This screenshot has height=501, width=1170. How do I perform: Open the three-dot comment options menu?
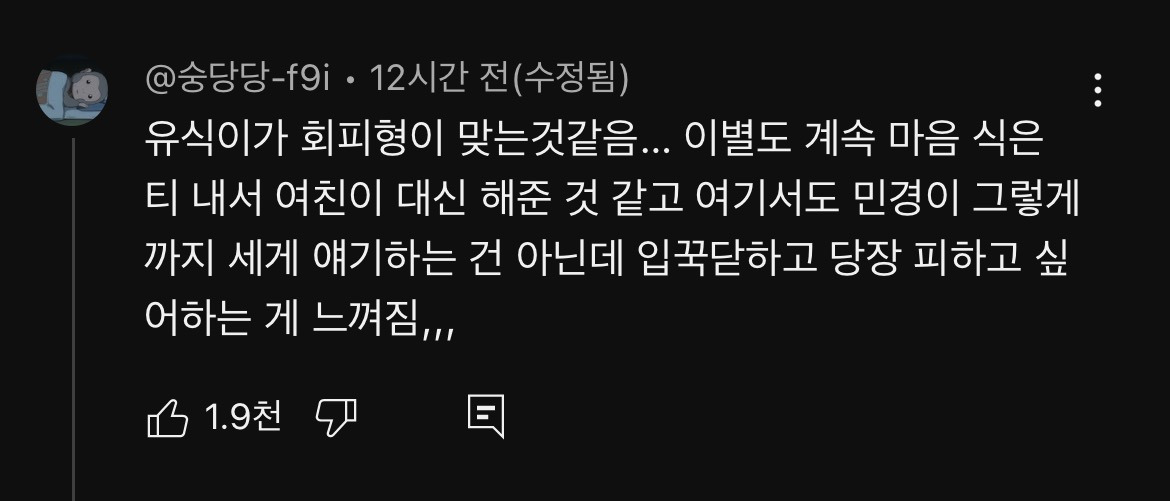1097,90
